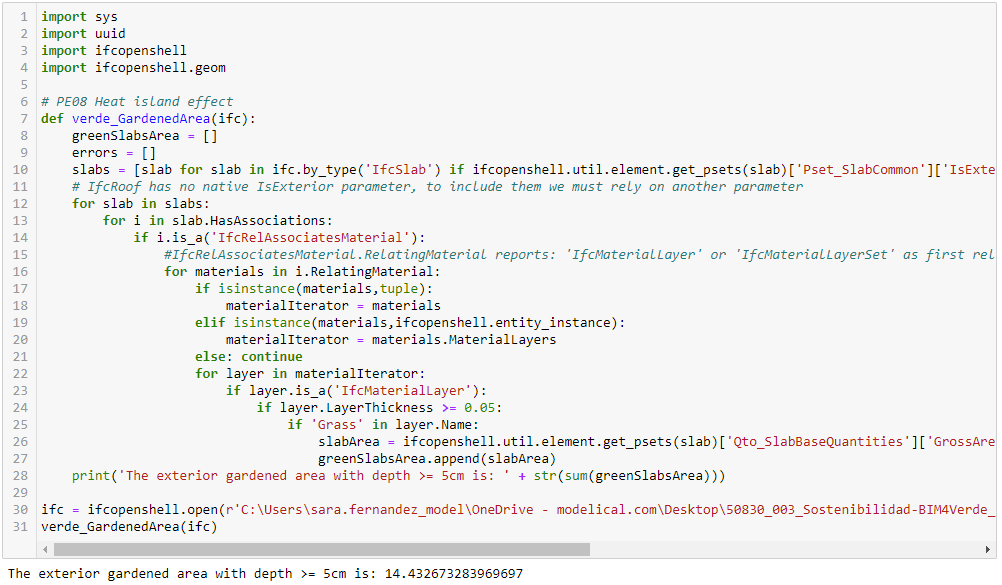The height and width of the screenshot is (585, 1002).
Task: Click the left scroll arrow of the horizontal scrollbar
Action: click(x=45, y=550)
